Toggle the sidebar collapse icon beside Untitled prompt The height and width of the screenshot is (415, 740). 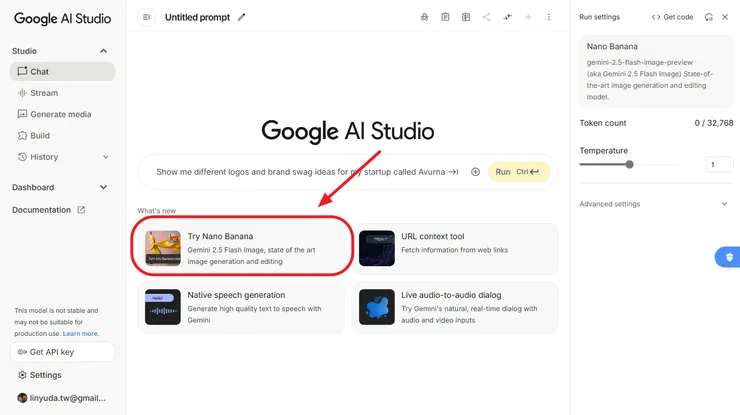(147, 17)
